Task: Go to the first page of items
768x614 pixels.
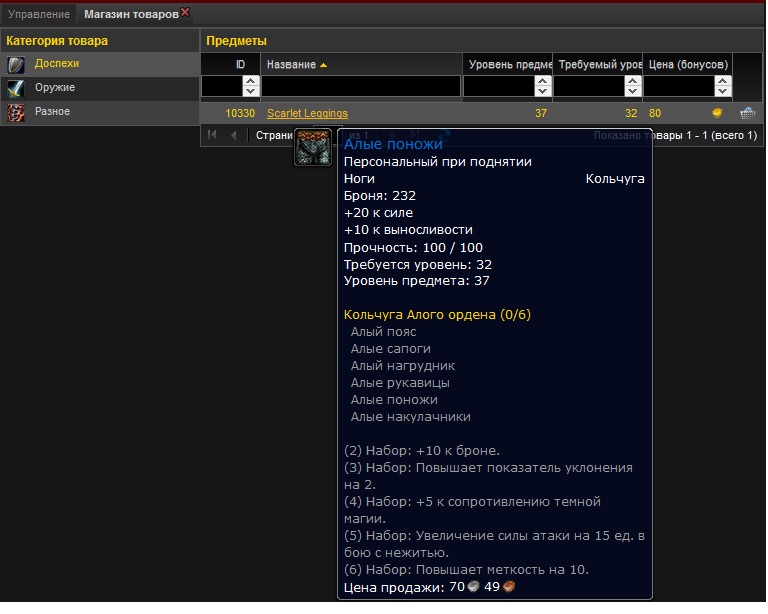Action: pos(212,135)
